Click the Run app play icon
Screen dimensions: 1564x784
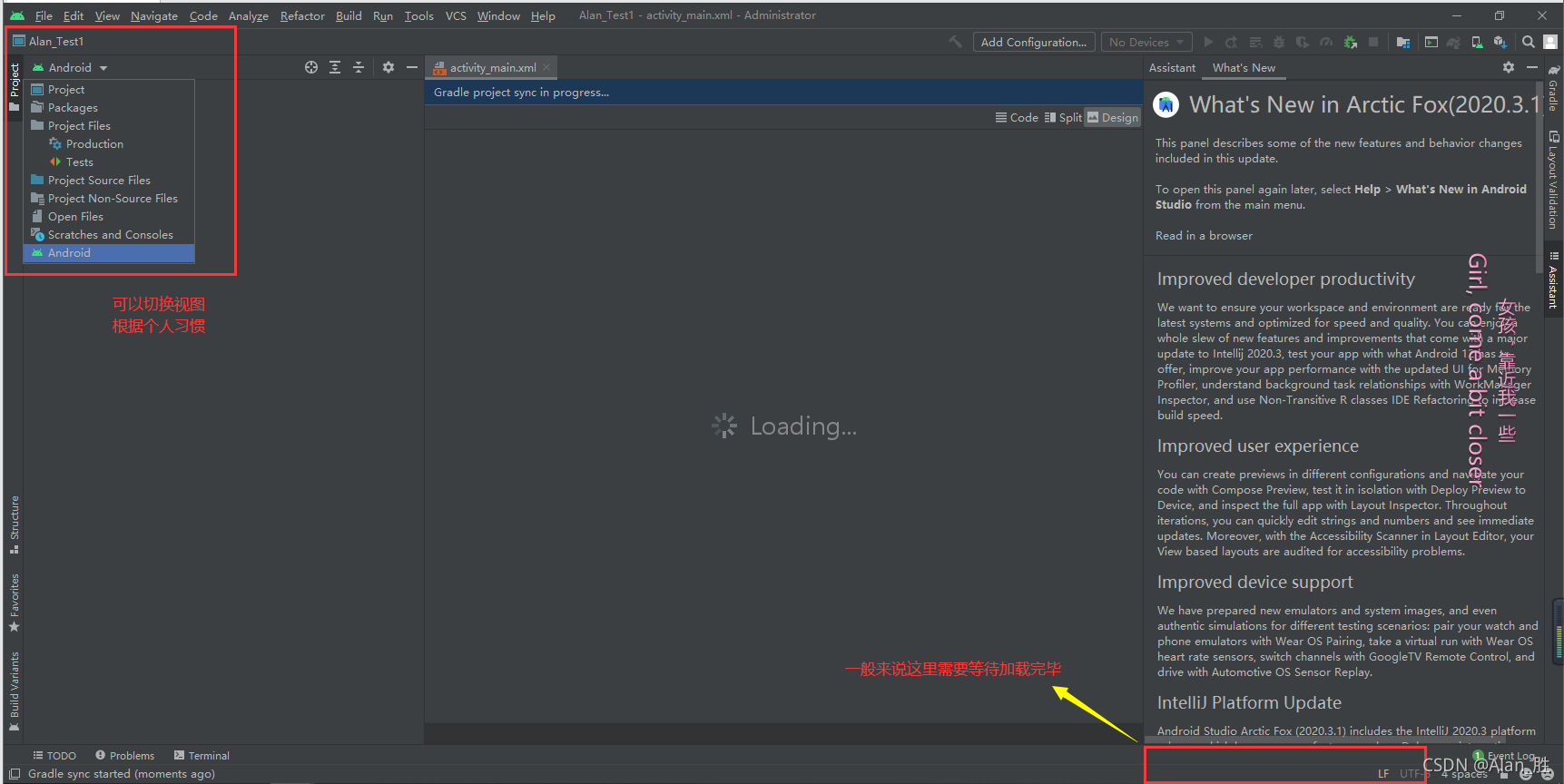pos(1208,42)
